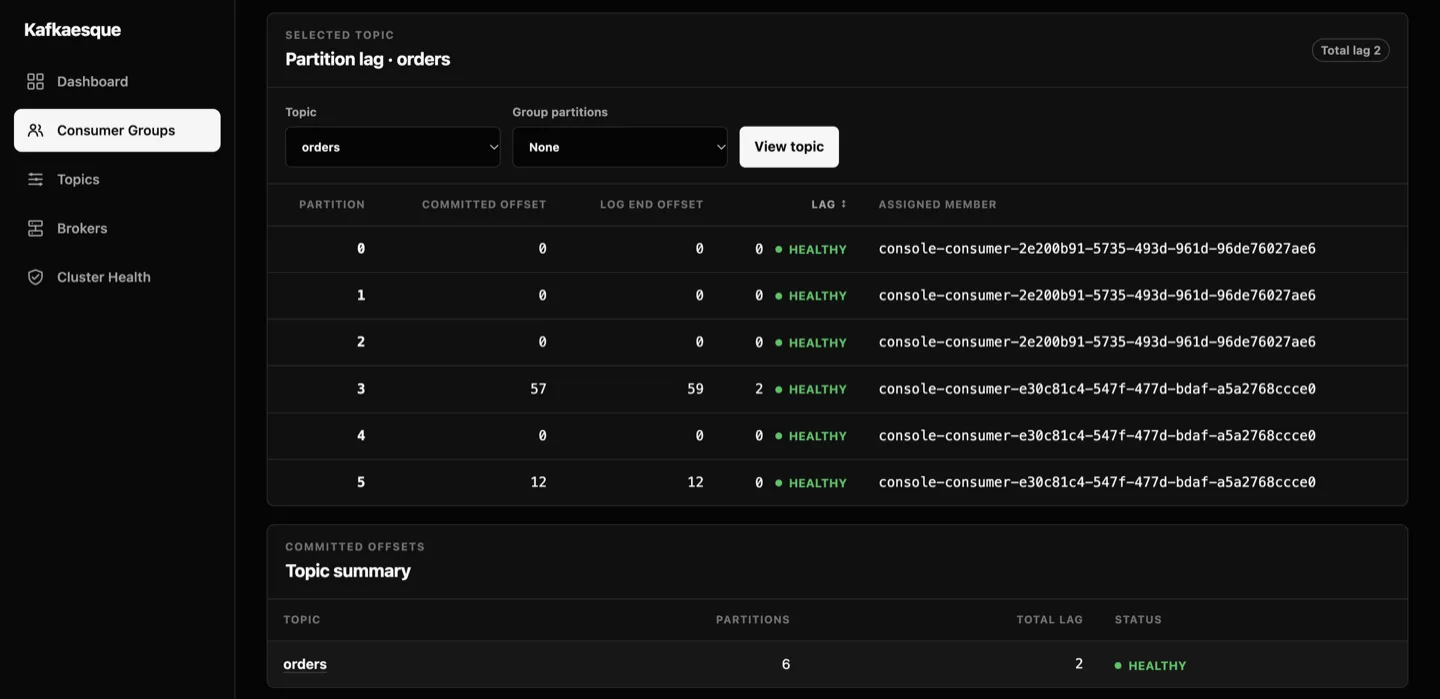Open the Group partitions dropdown
1440x699 pixels.
[620, 147]
